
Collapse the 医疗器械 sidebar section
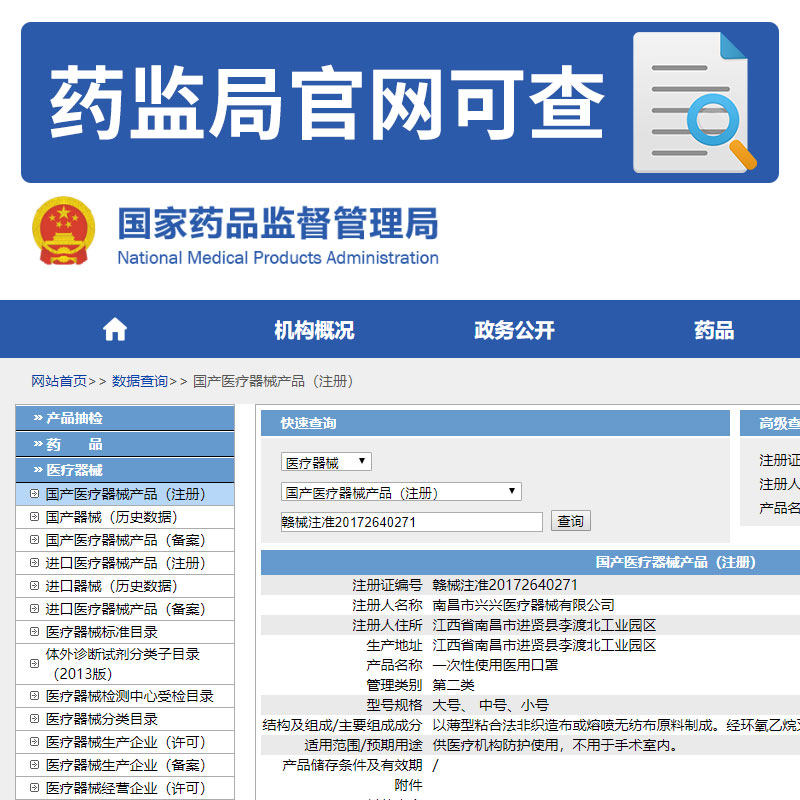coord(125,470)
